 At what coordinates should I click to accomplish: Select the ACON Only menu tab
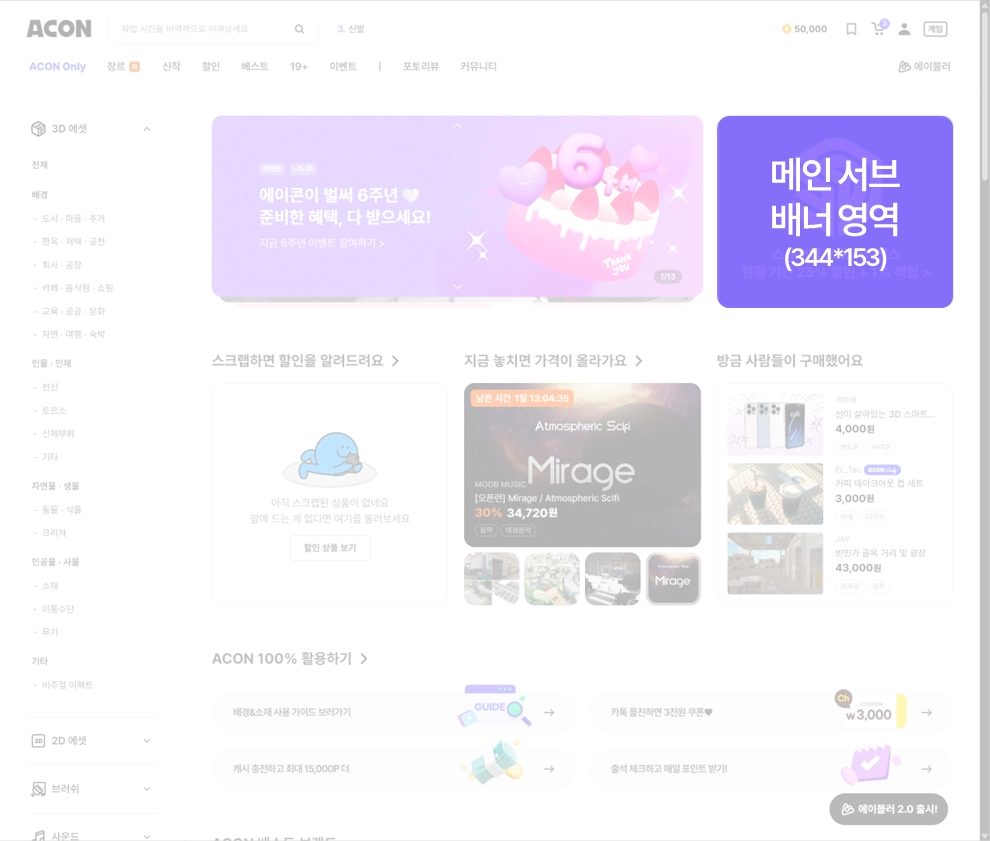coord(57,66)
